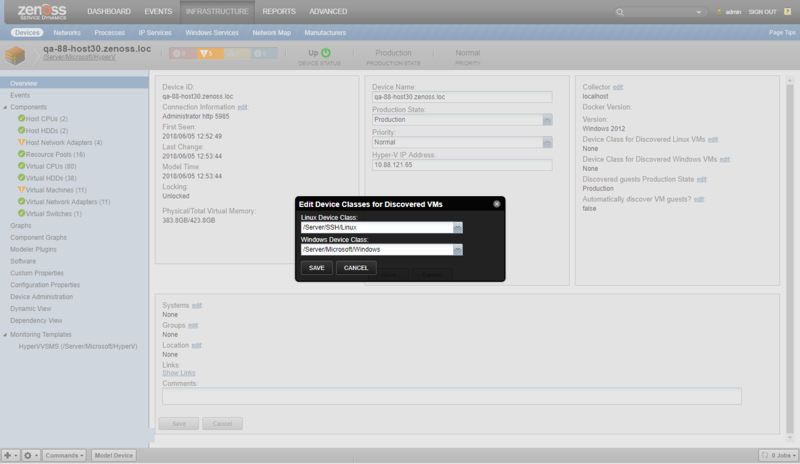This screenshot has width=800, height=464.
Task: Open the Dashboard menu
Action: 109,11
